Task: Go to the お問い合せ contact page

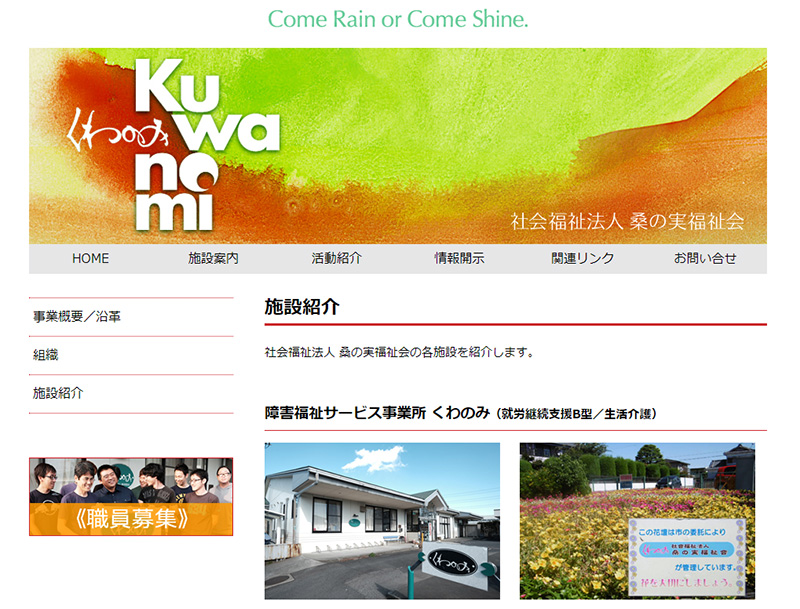Action: tap(705, 258)
